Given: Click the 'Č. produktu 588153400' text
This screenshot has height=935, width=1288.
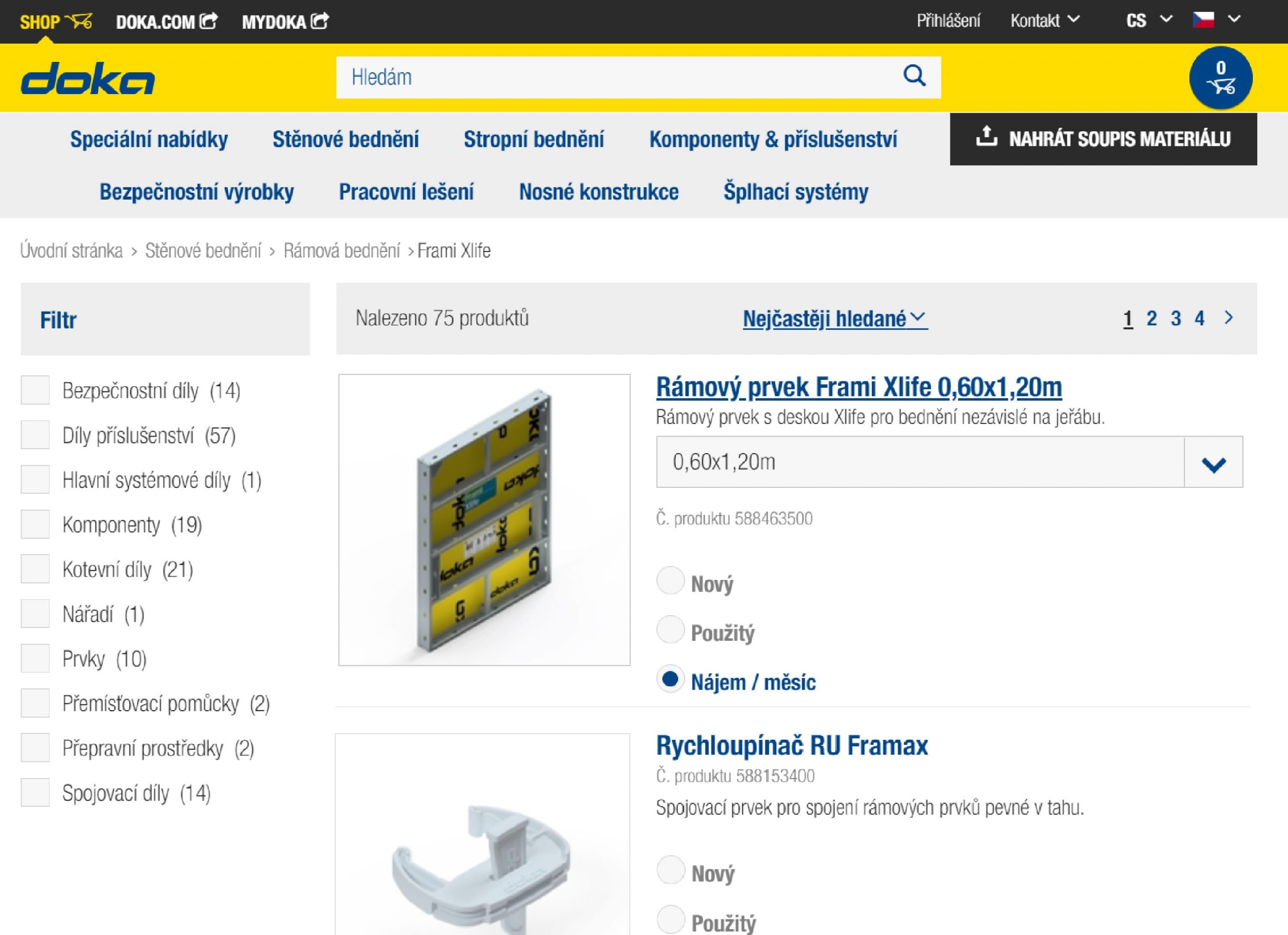Looking at the screenshot, I should point(735,776).
